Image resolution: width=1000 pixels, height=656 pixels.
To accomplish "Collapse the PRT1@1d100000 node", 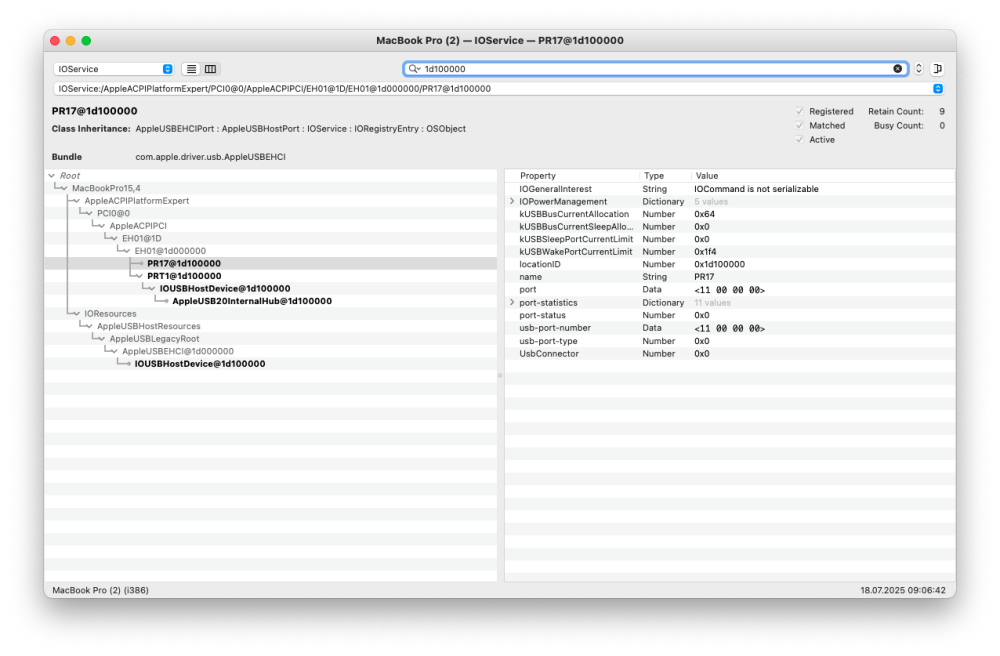I will pos(140,276).
